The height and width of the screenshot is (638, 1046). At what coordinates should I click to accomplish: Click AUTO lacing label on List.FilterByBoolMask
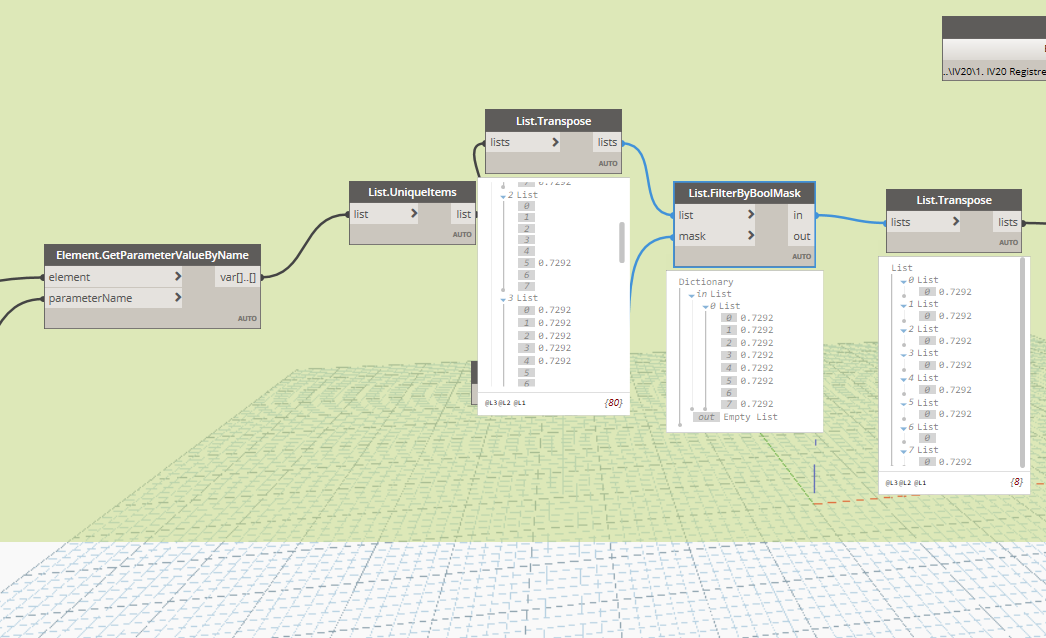pos(801,256)
